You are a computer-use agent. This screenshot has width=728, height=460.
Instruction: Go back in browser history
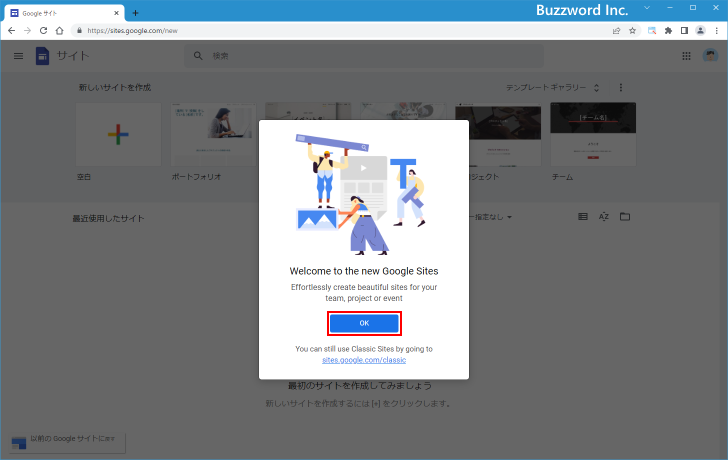[12, 31]
